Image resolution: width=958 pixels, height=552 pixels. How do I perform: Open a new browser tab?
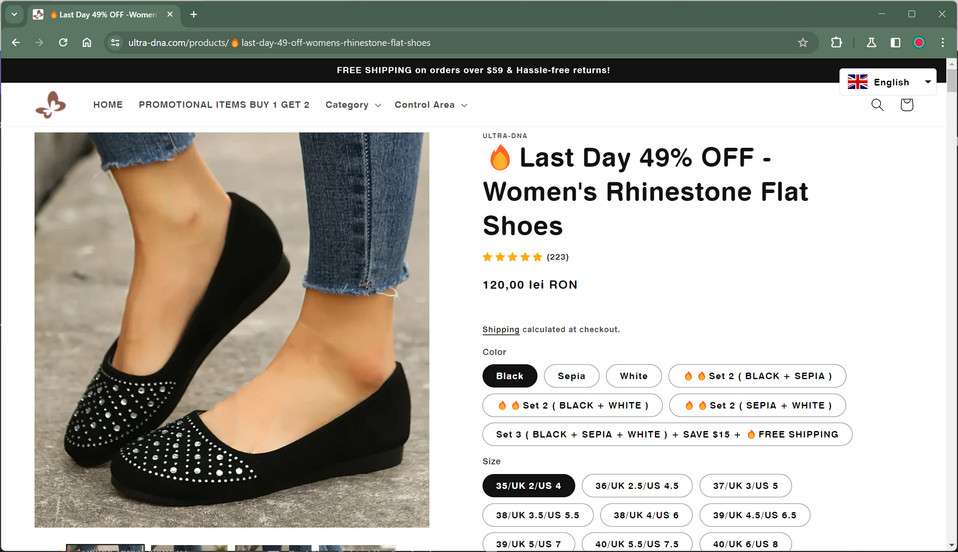(193, 14)
